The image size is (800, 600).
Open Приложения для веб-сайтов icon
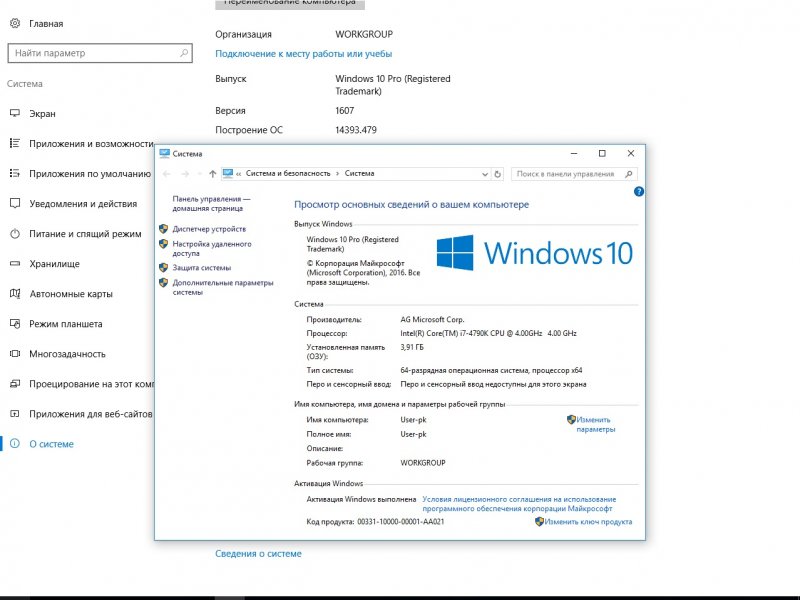pos(15,414)
